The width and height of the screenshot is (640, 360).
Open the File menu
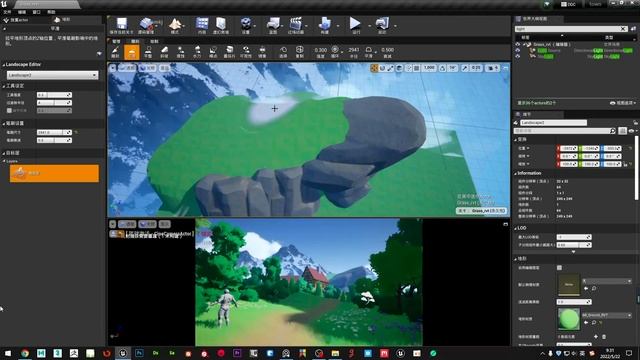(x=7, y=12)
